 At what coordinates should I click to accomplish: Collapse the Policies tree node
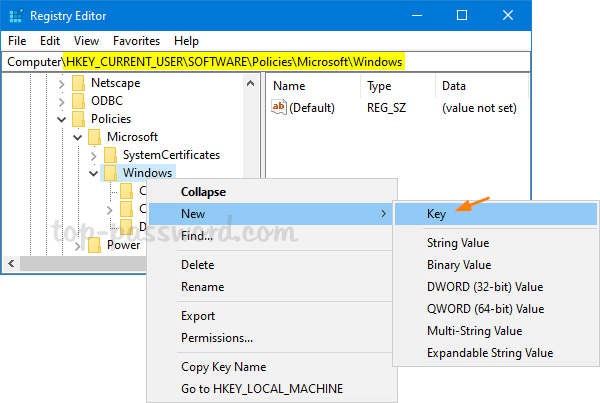click(62, 119)
